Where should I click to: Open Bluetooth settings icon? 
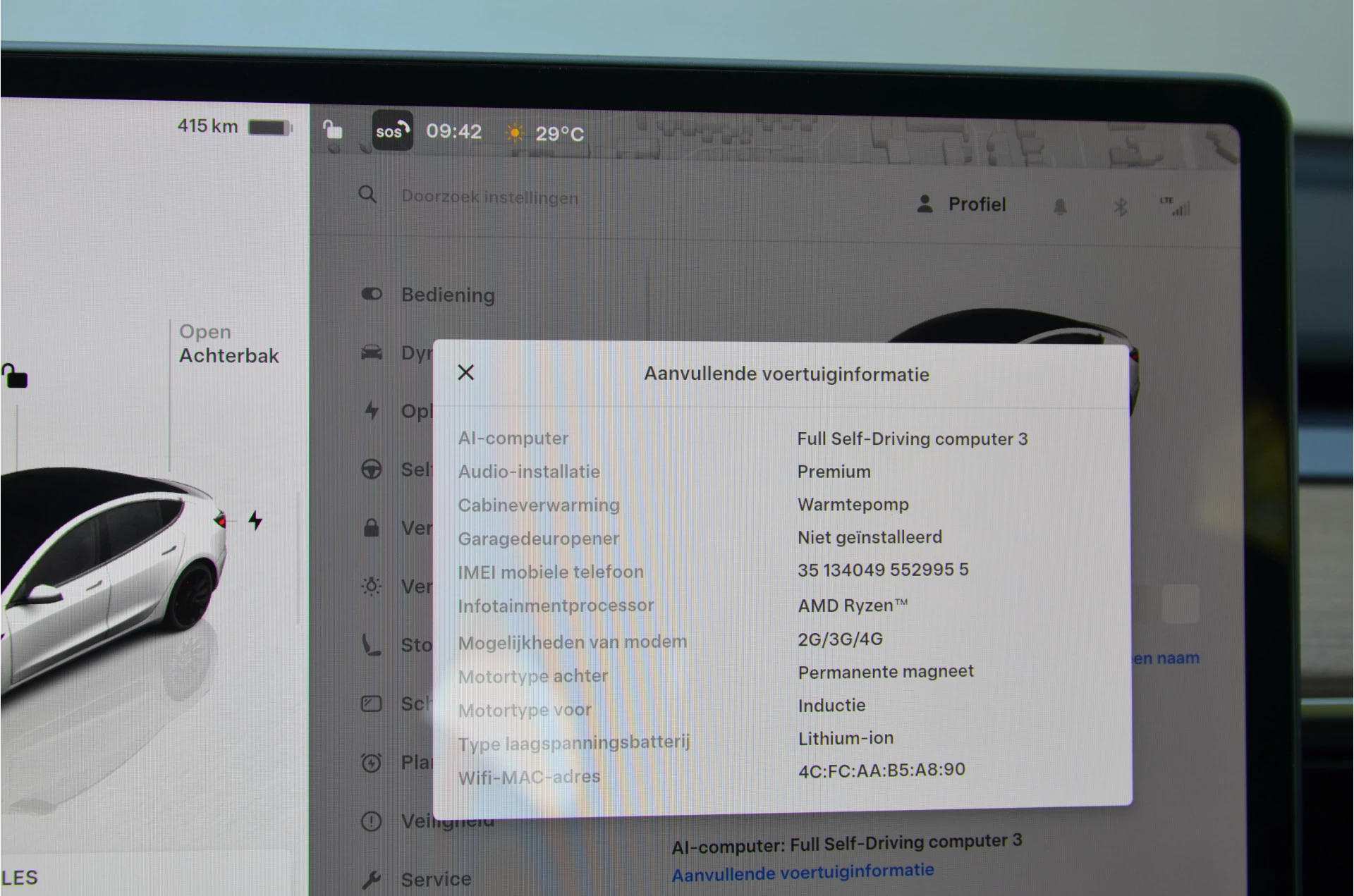(x=1120, y=207)
